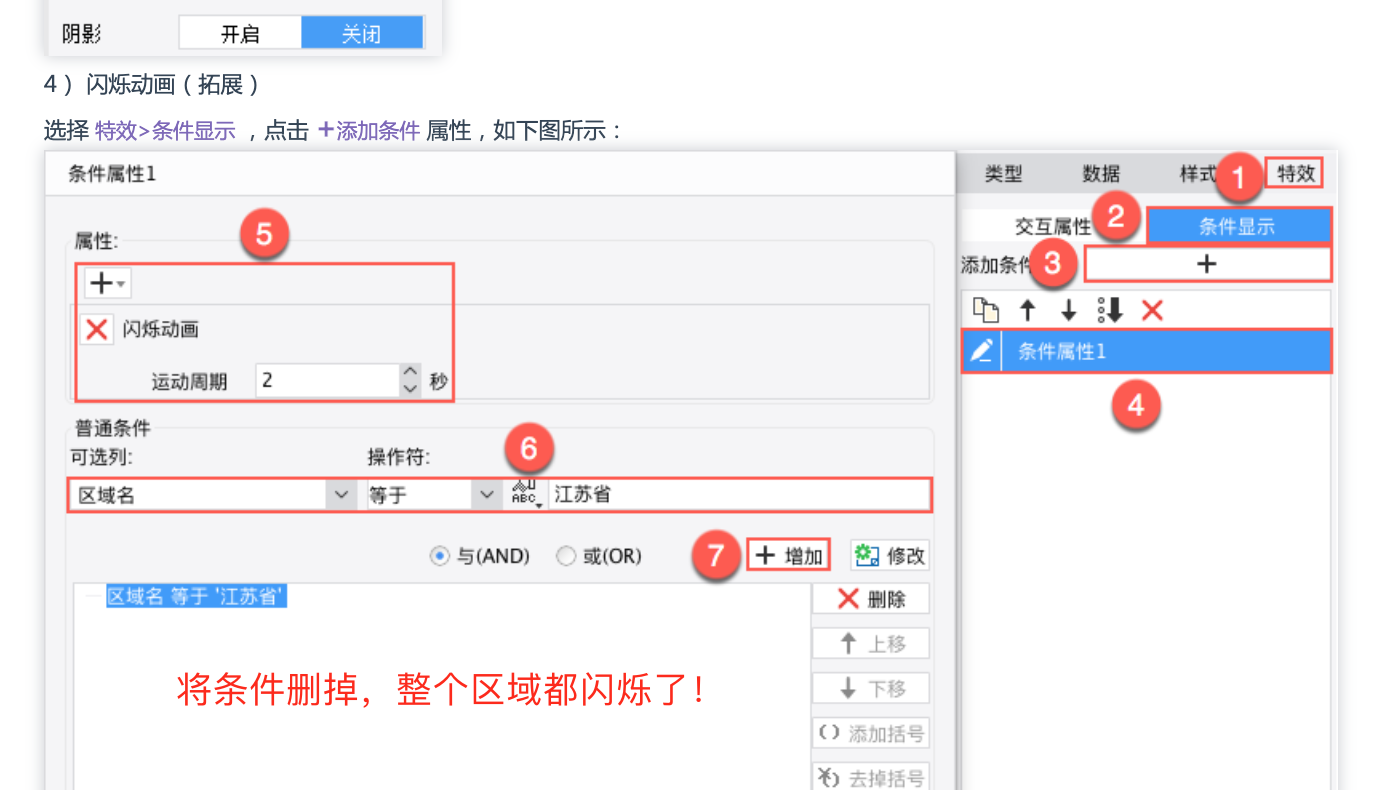Click the plus button to add a condition
1400x790 pixels.
click(x=1208, y=264)
